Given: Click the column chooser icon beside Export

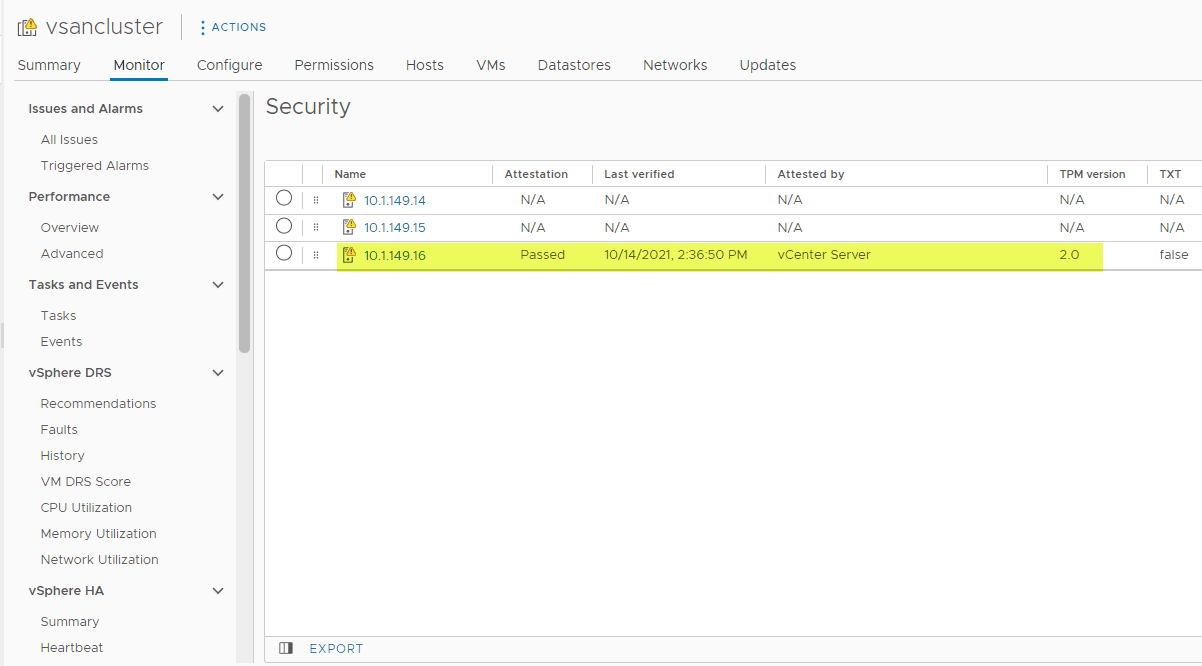Looking at the screenshot, I should pyautogui.click(x=286, y=648).
